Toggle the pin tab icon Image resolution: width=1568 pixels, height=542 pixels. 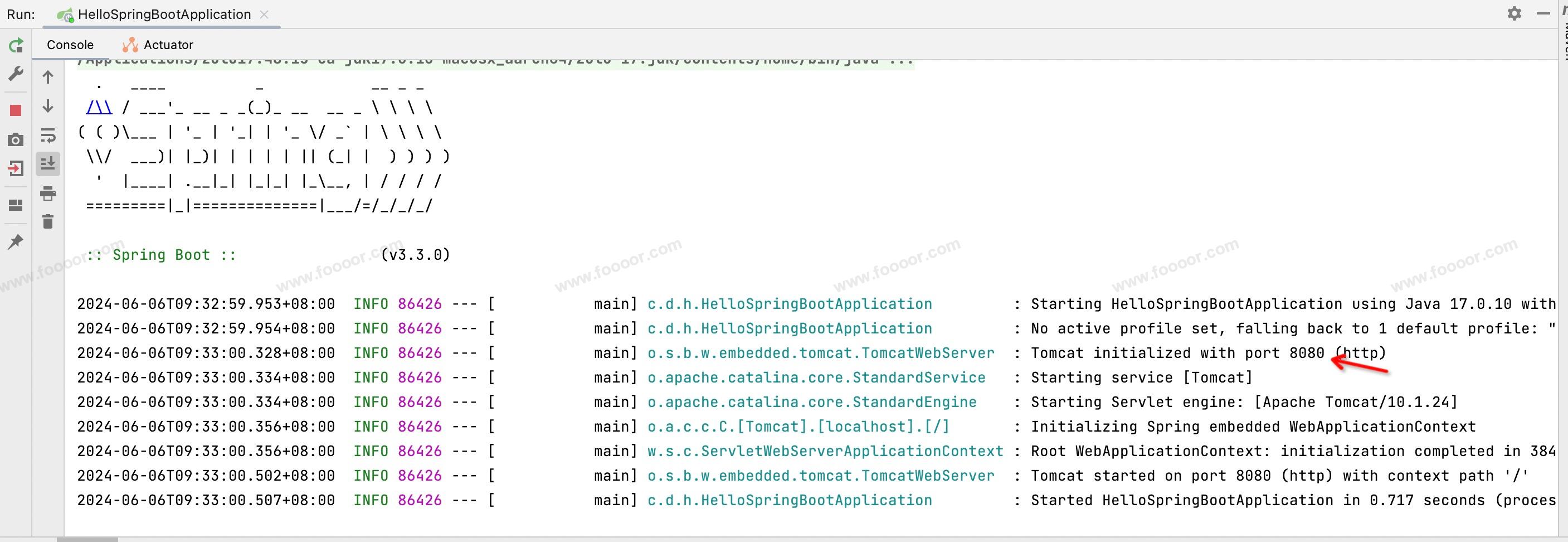(x=16, y=242)
